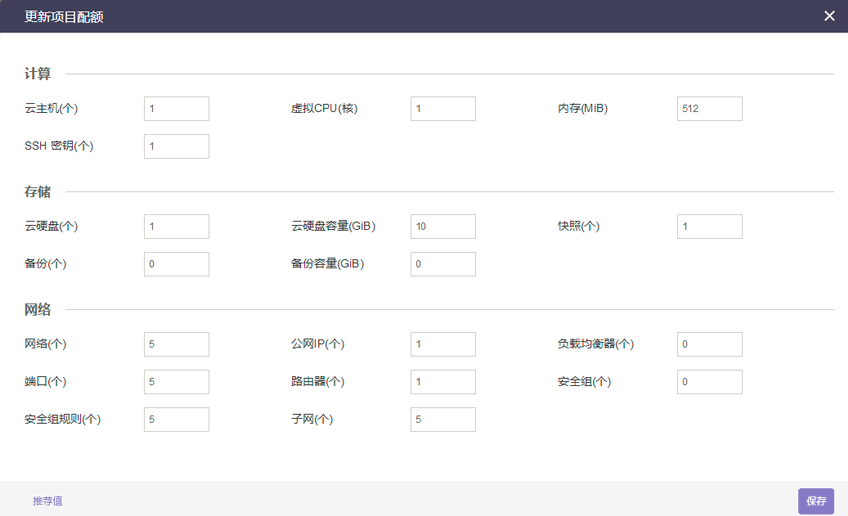The width and height of the screenshot is (848, 516).
Task: Close the 更新项目配额 dialog
Action: click(828, 16)
